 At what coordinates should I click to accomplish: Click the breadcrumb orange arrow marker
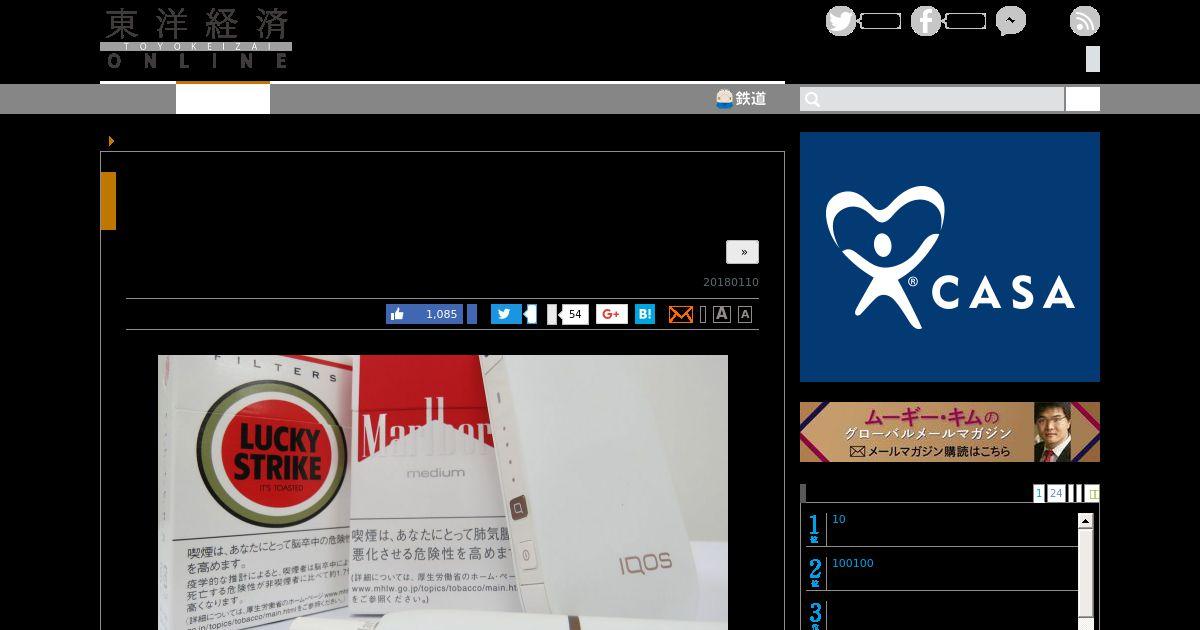click(111, 141)
